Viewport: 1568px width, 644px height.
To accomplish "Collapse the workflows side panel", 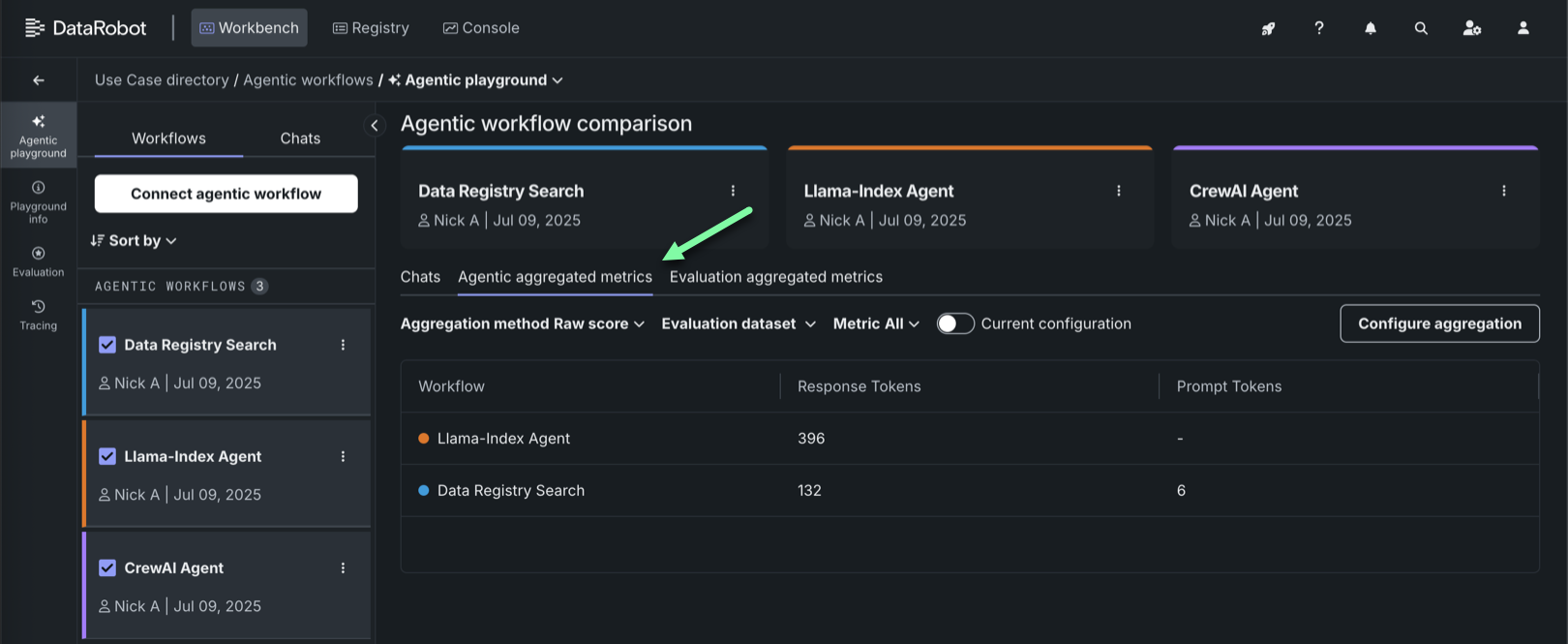I will tap(375, 125).
